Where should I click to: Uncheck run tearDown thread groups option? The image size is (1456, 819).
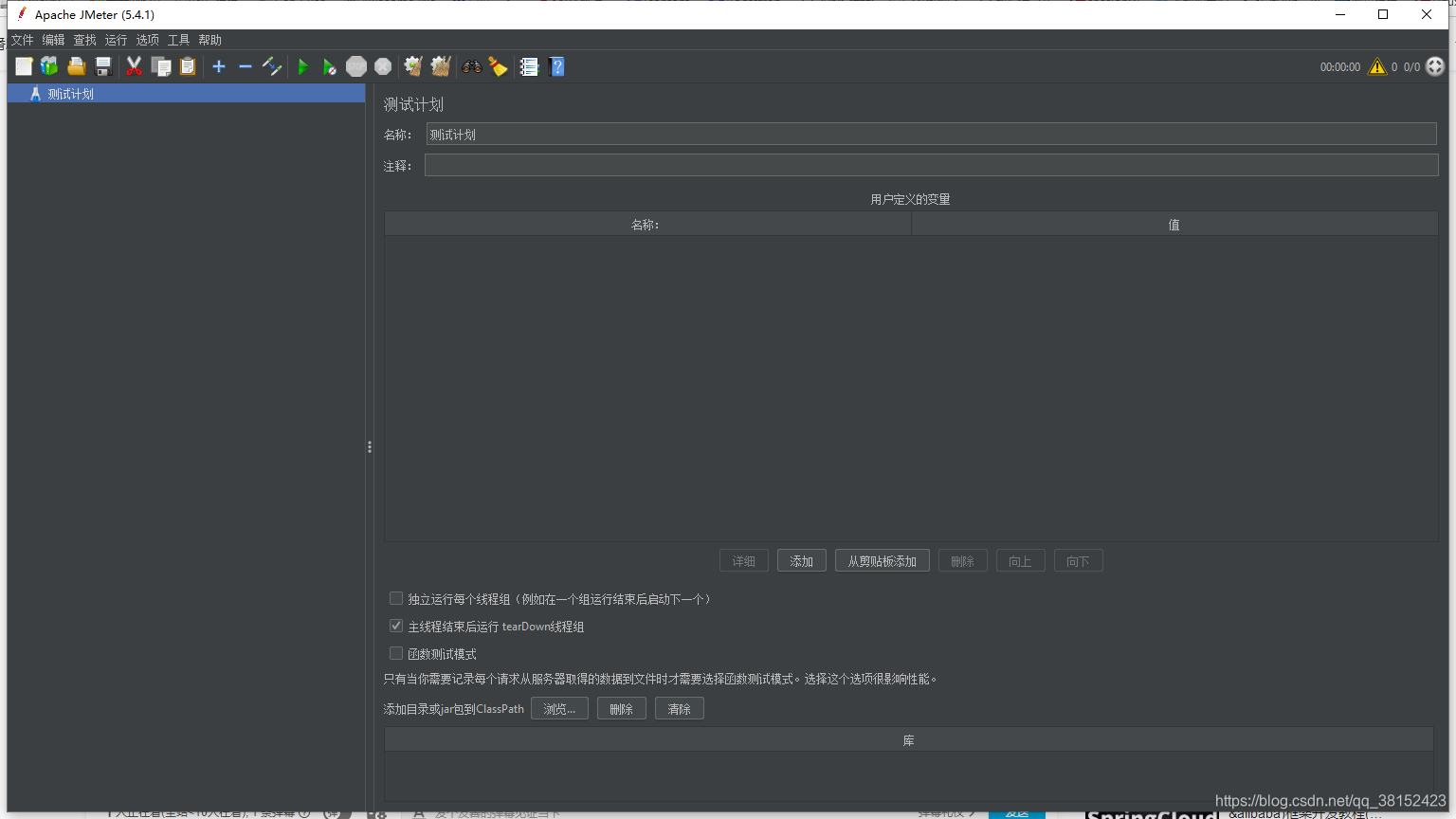[x=396, y=626]
